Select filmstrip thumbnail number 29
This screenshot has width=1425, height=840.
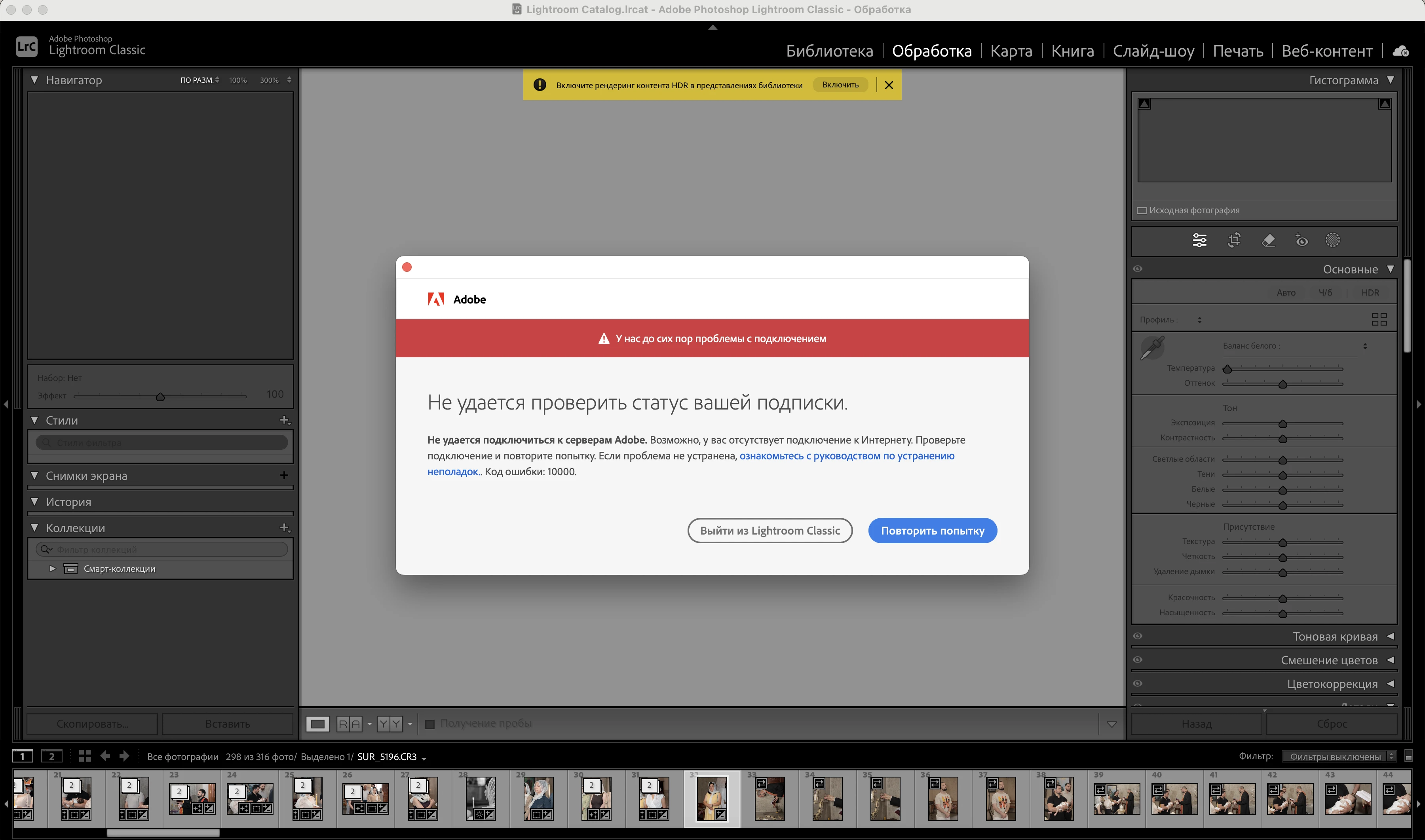pyautogui.click(x=538, y=799)
